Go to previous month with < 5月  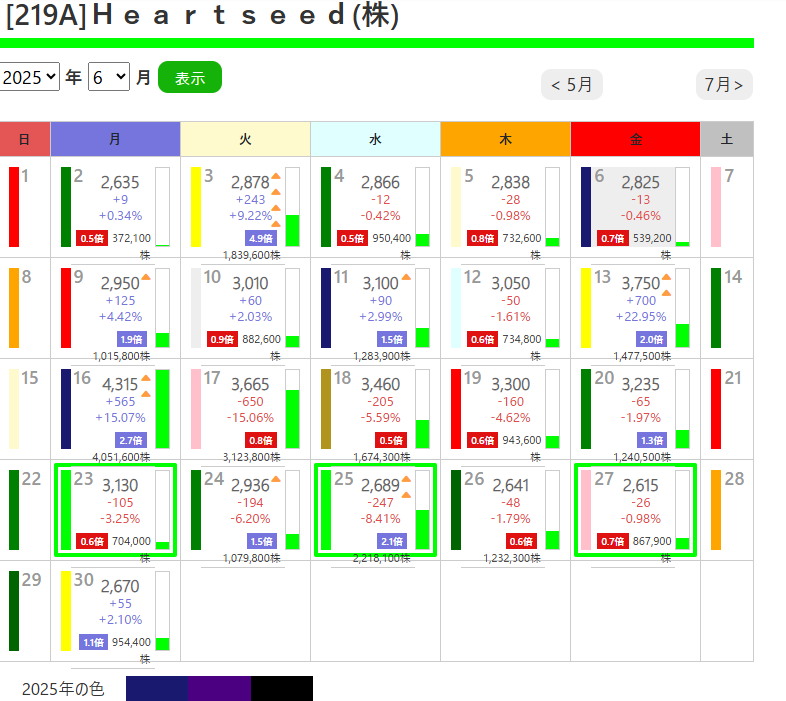tap(572, 85)
